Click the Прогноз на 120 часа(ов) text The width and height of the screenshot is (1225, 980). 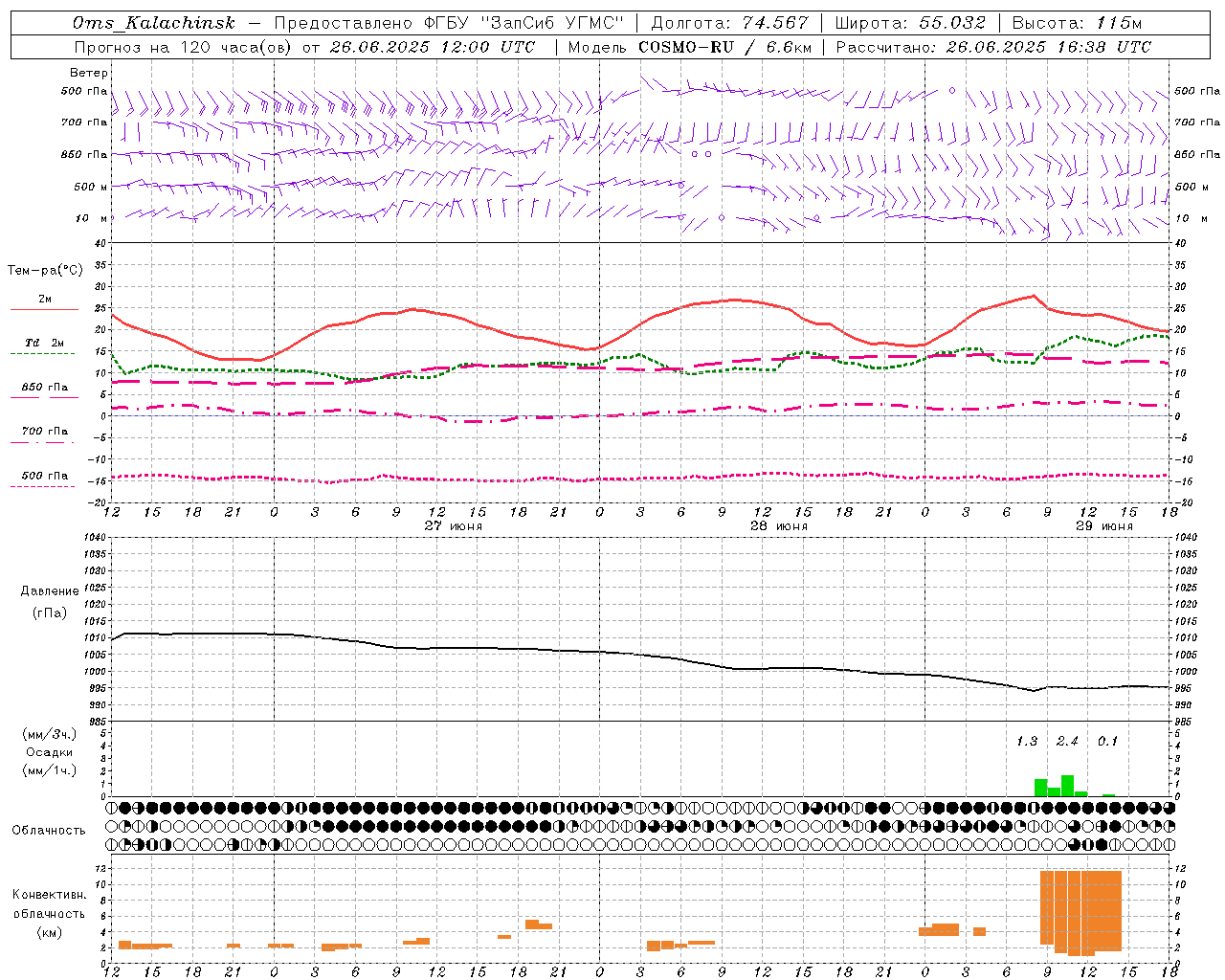pos(183,47)
